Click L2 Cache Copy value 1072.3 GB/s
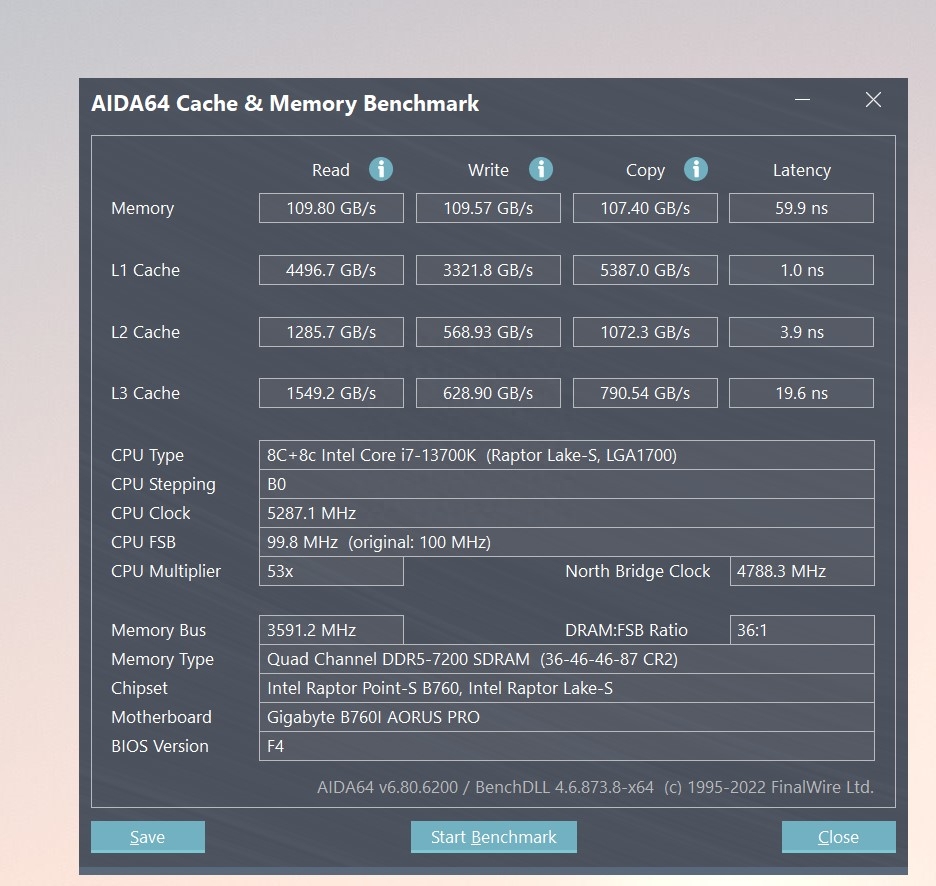Viewport: 936px width, 886px height. tap(645, 332)
